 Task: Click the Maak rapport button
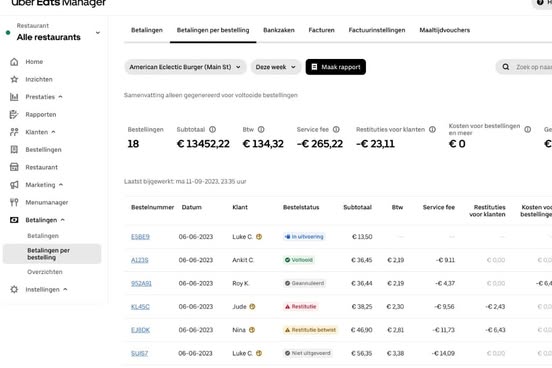point(335,67)
